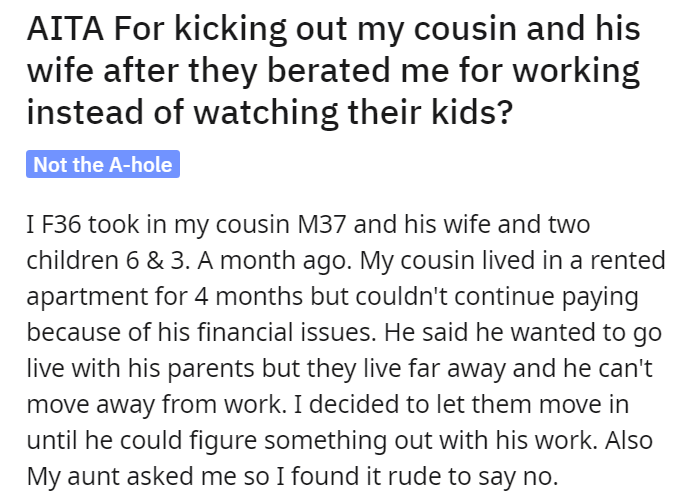690x501 pixels.
Task: Click 'move away from work' sentence start
Action: click(x=156, y=404)
